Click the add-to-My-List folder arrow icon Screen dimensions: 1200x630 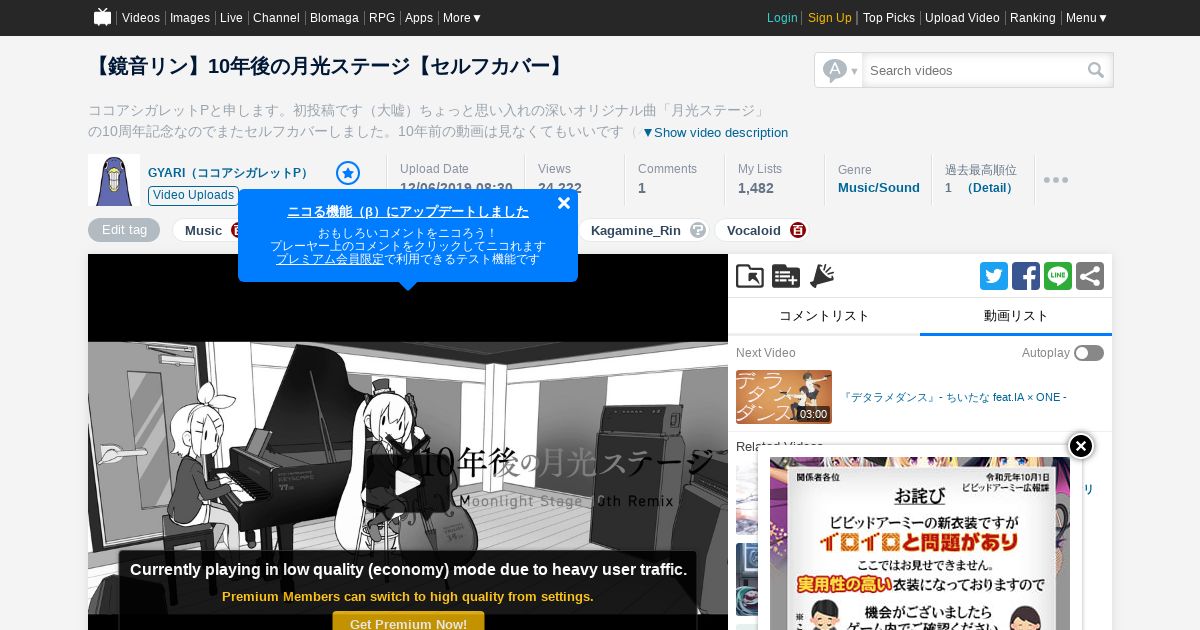click(x=750, y=276)
